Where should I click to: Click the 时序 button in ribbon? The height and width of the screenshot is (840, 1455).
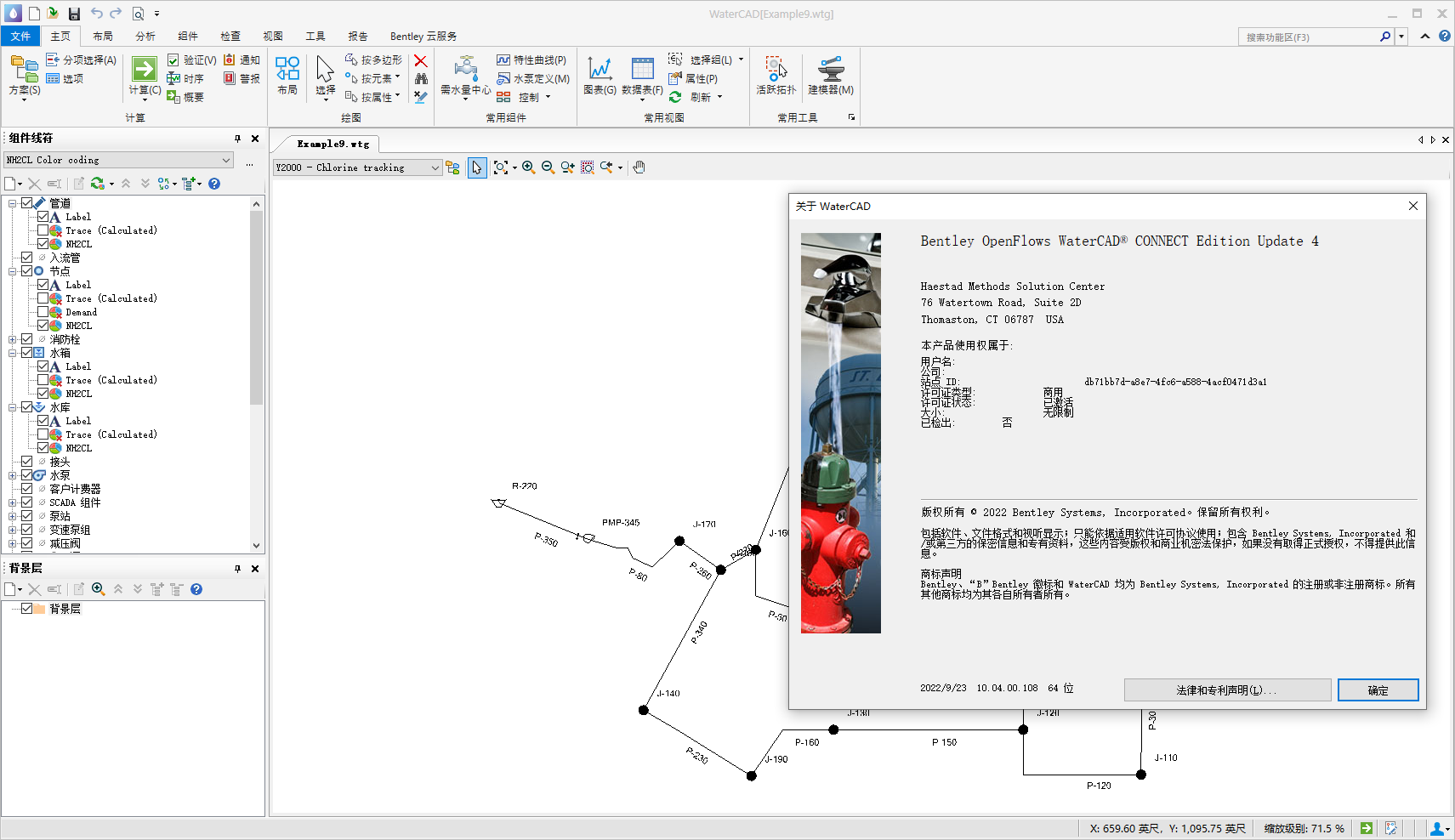point(185,78)
